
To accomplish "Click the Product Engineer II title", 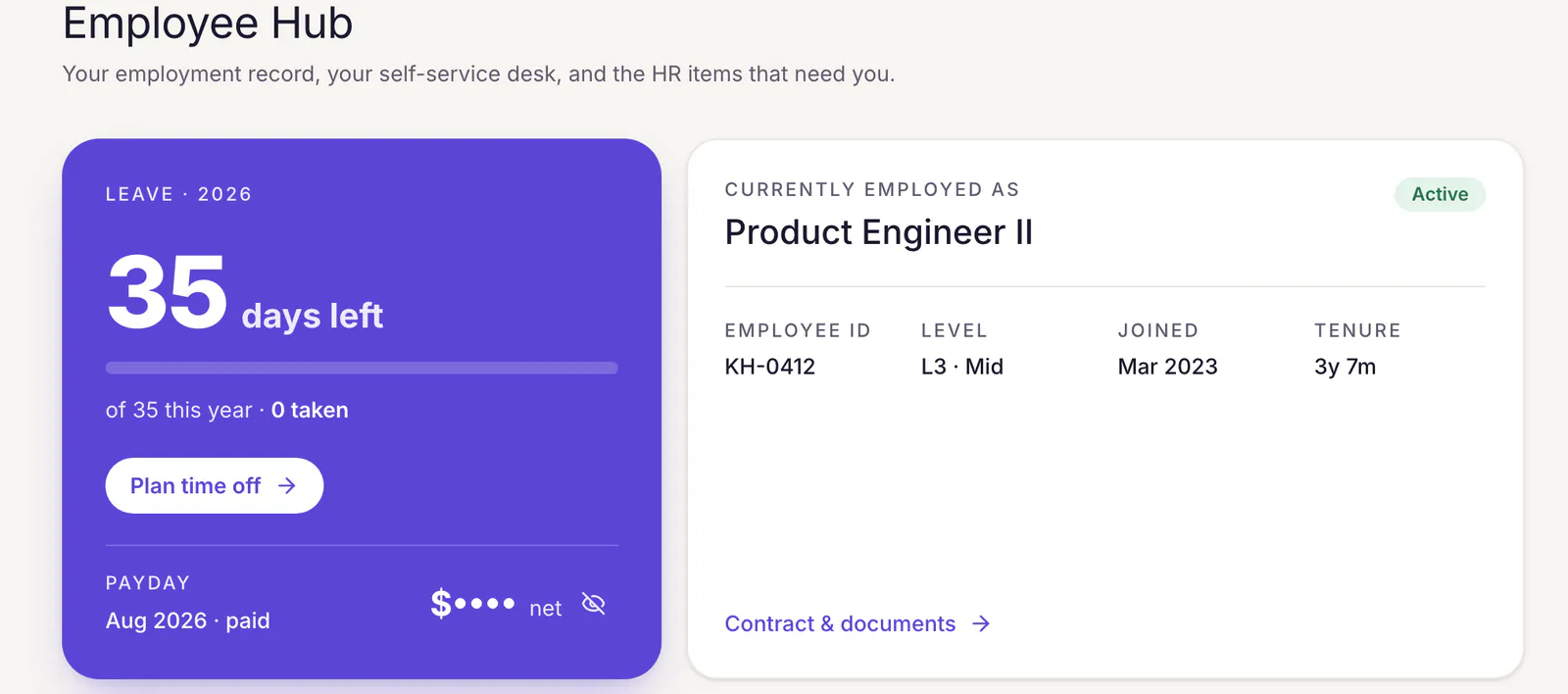I will pyautogui.click(x=879, y=232).
